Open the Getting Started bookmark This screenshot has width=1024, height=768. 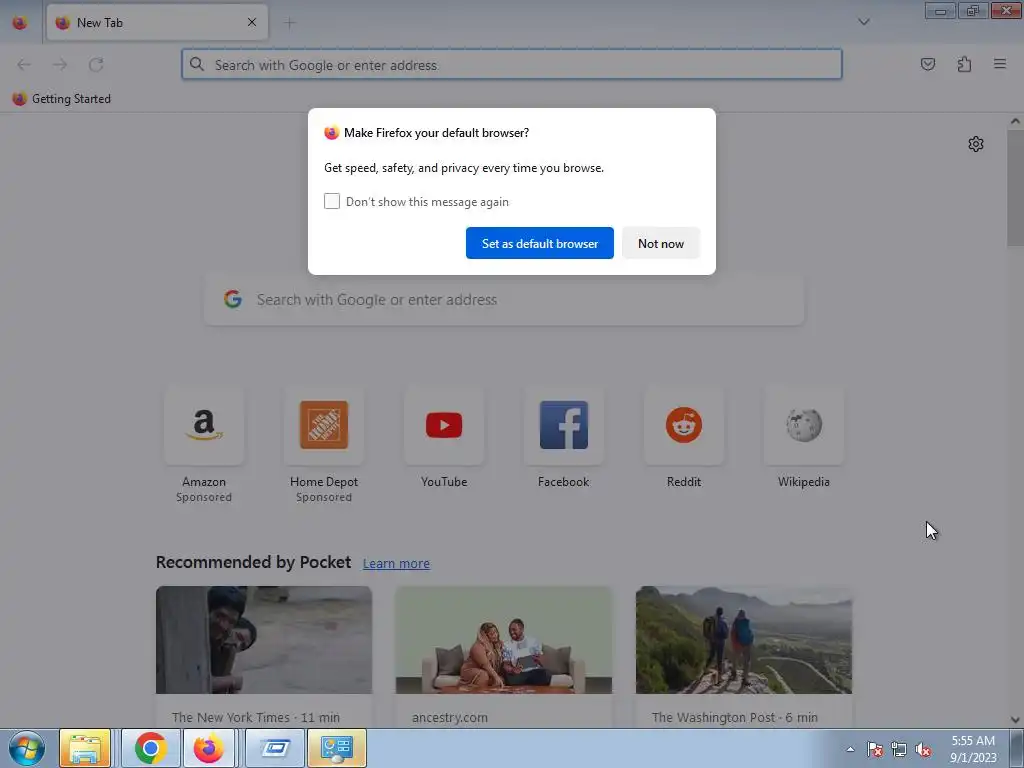pos(61,99)
